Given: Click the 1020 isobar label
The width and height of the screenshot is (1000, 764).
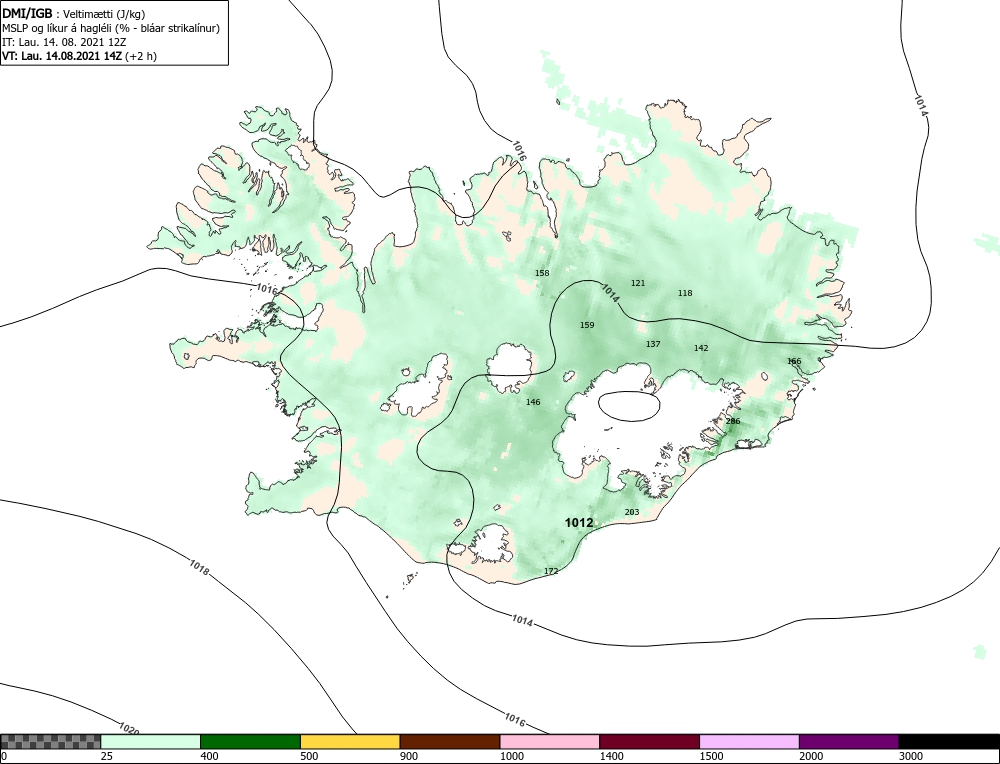Looking at the screenshot, I should click(129, 728).
